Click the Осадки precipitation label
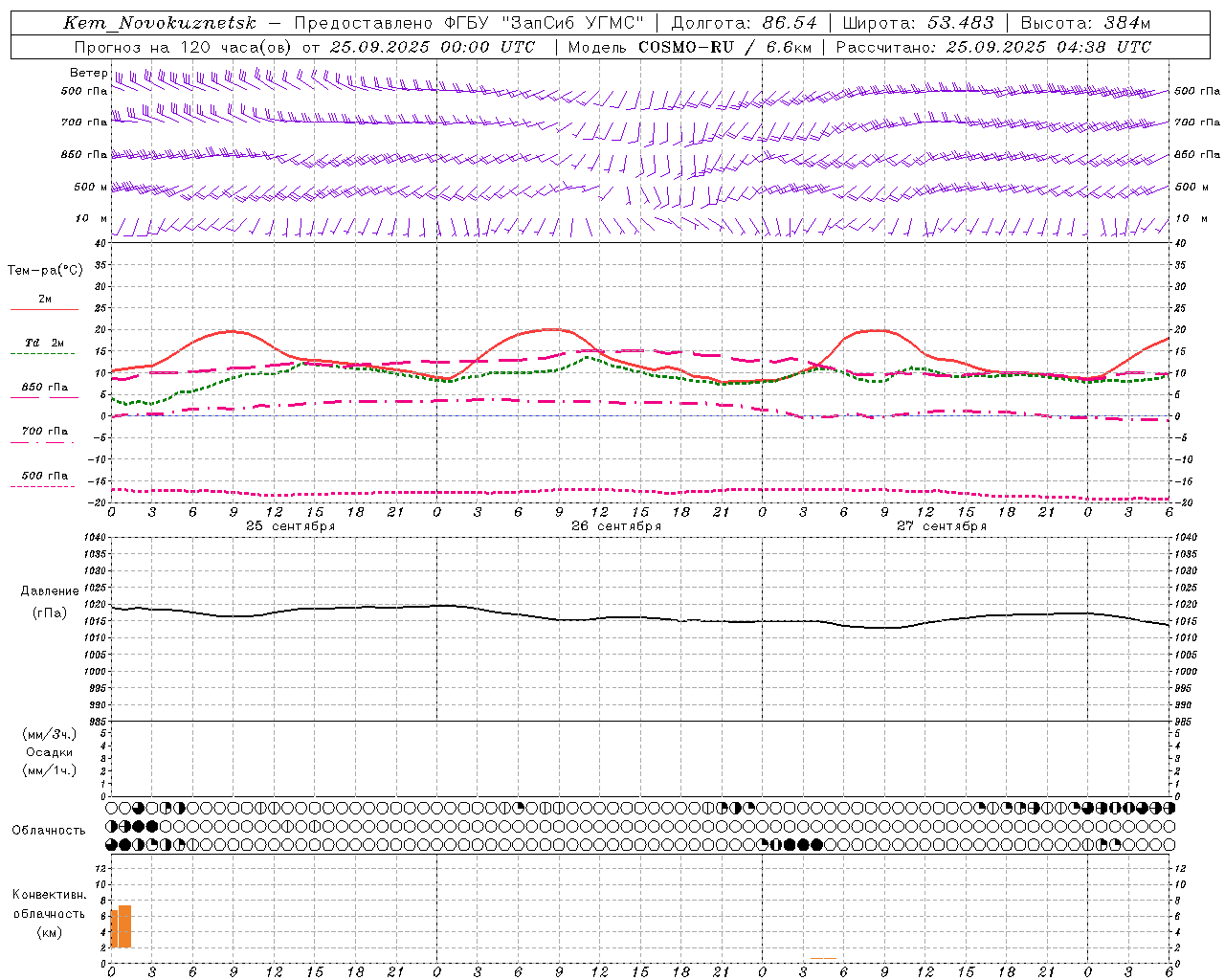This screenshot has width=1225, height=980. [x=50, y=752]
